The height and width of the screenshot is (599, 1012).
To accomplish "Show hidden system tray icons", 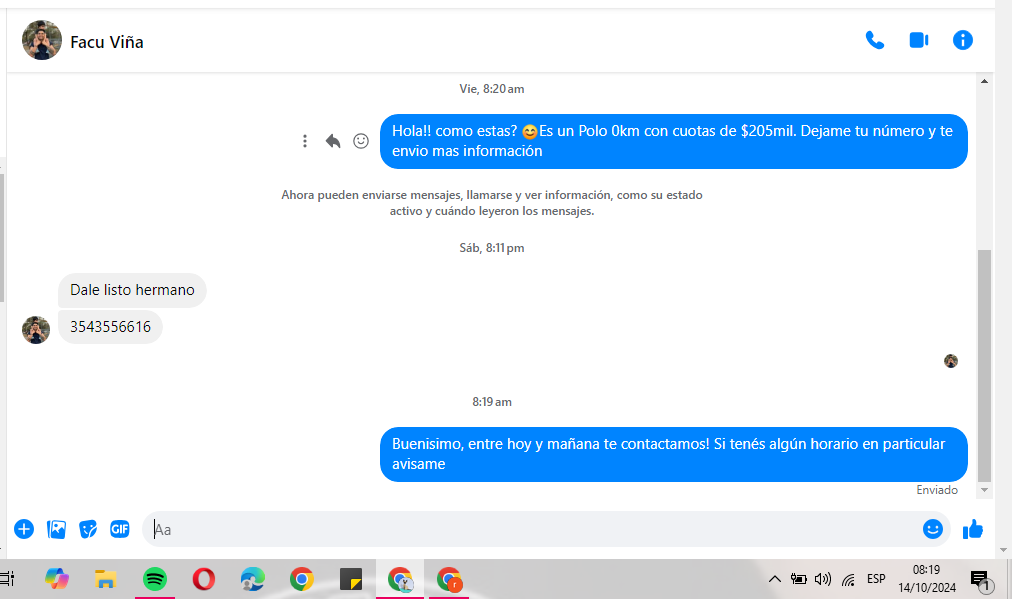I will pos(774,579).
